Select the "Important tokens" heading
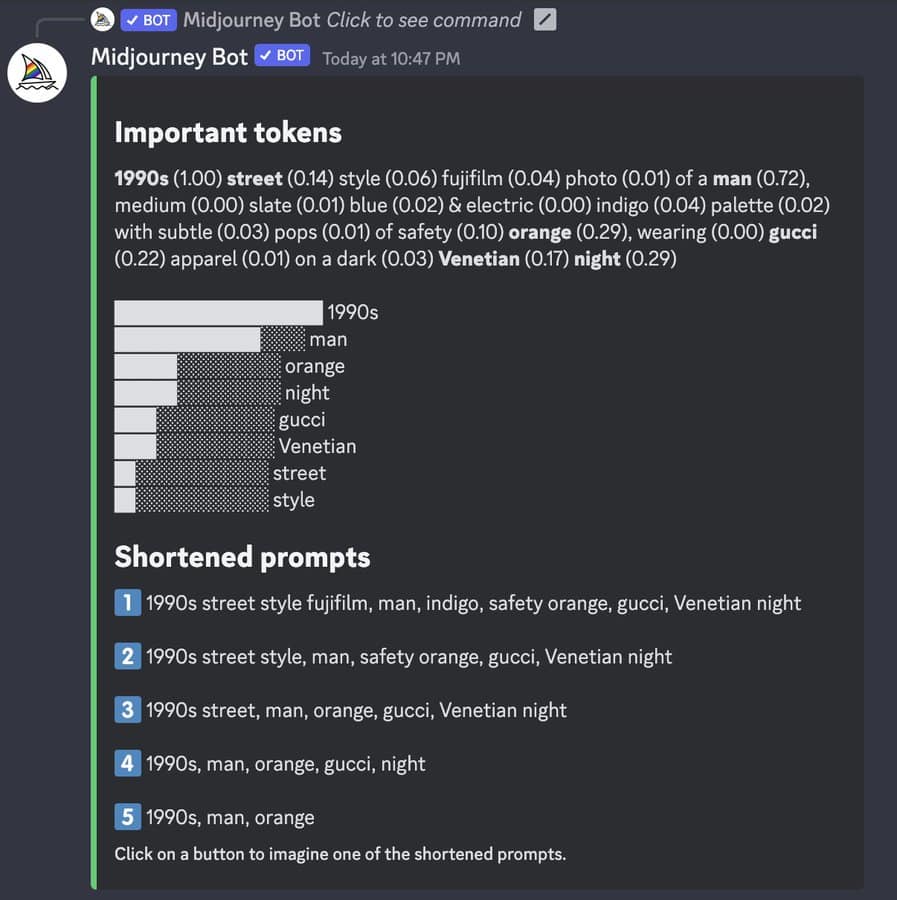The width and height of the screenshot is (897, 900). coord(228,133)
